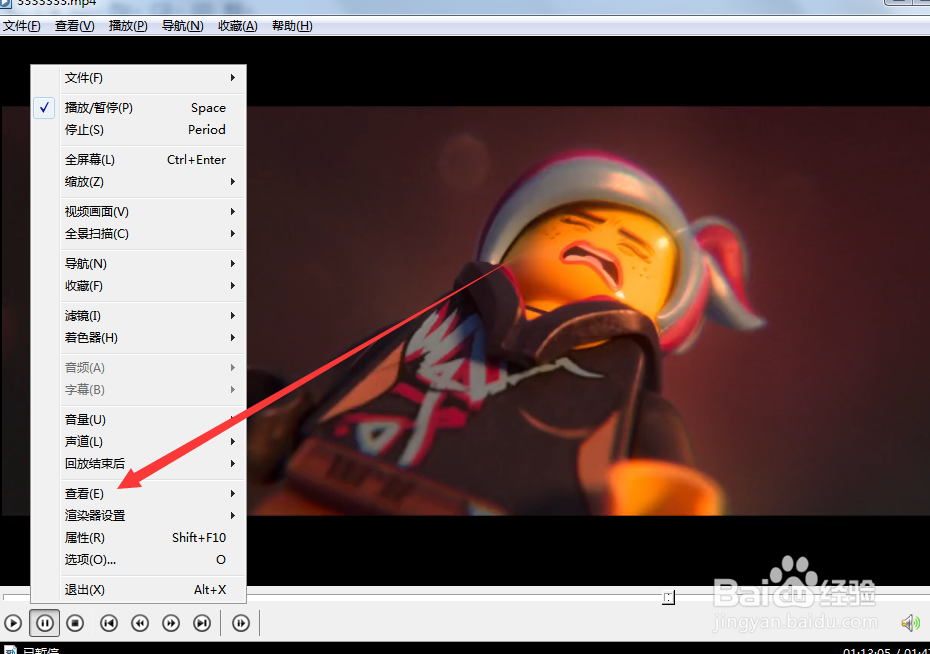This screenshot has width=930, height=654.
Task: Click the rewind (decrease speed) icon
Action: click(140, 623)
